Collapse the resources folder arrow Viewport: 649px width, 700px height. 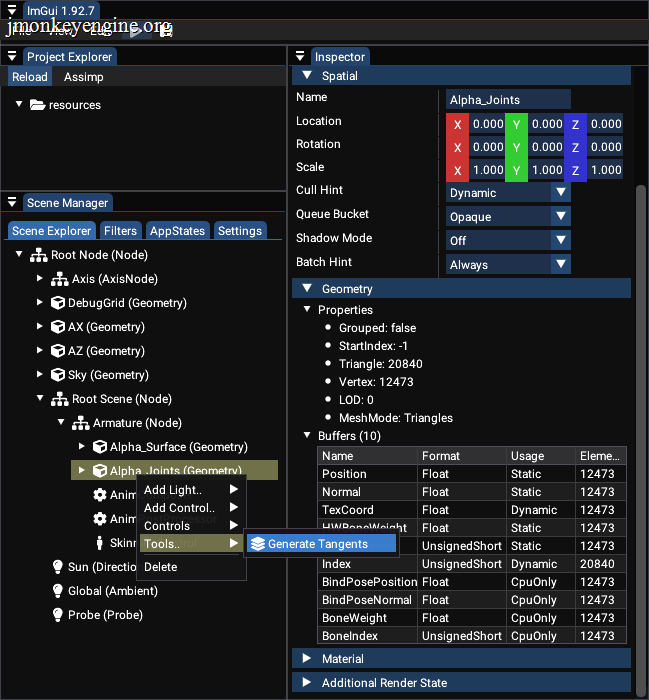(19, 104)
